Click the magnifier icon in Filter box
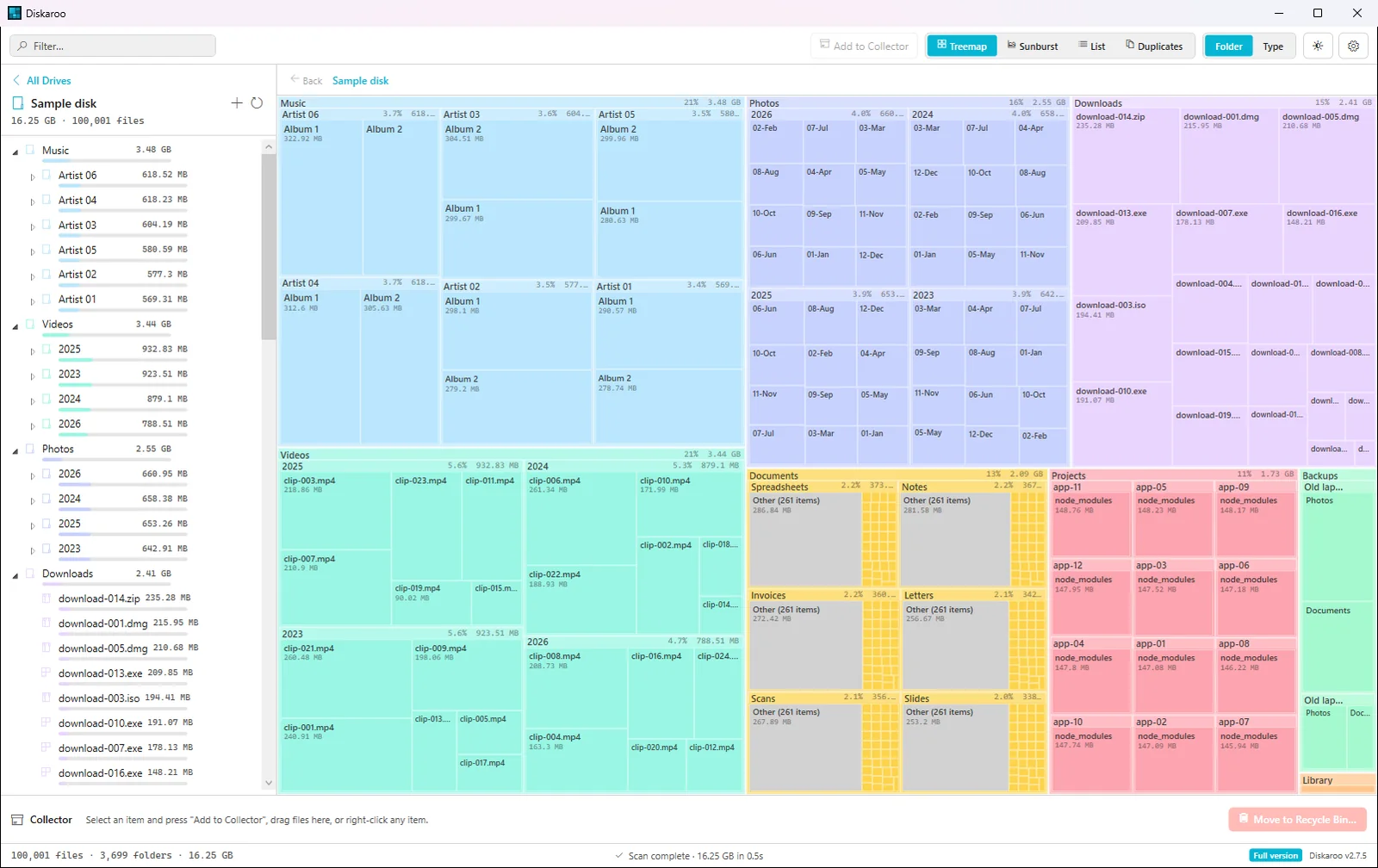 (x=22, y=46)
